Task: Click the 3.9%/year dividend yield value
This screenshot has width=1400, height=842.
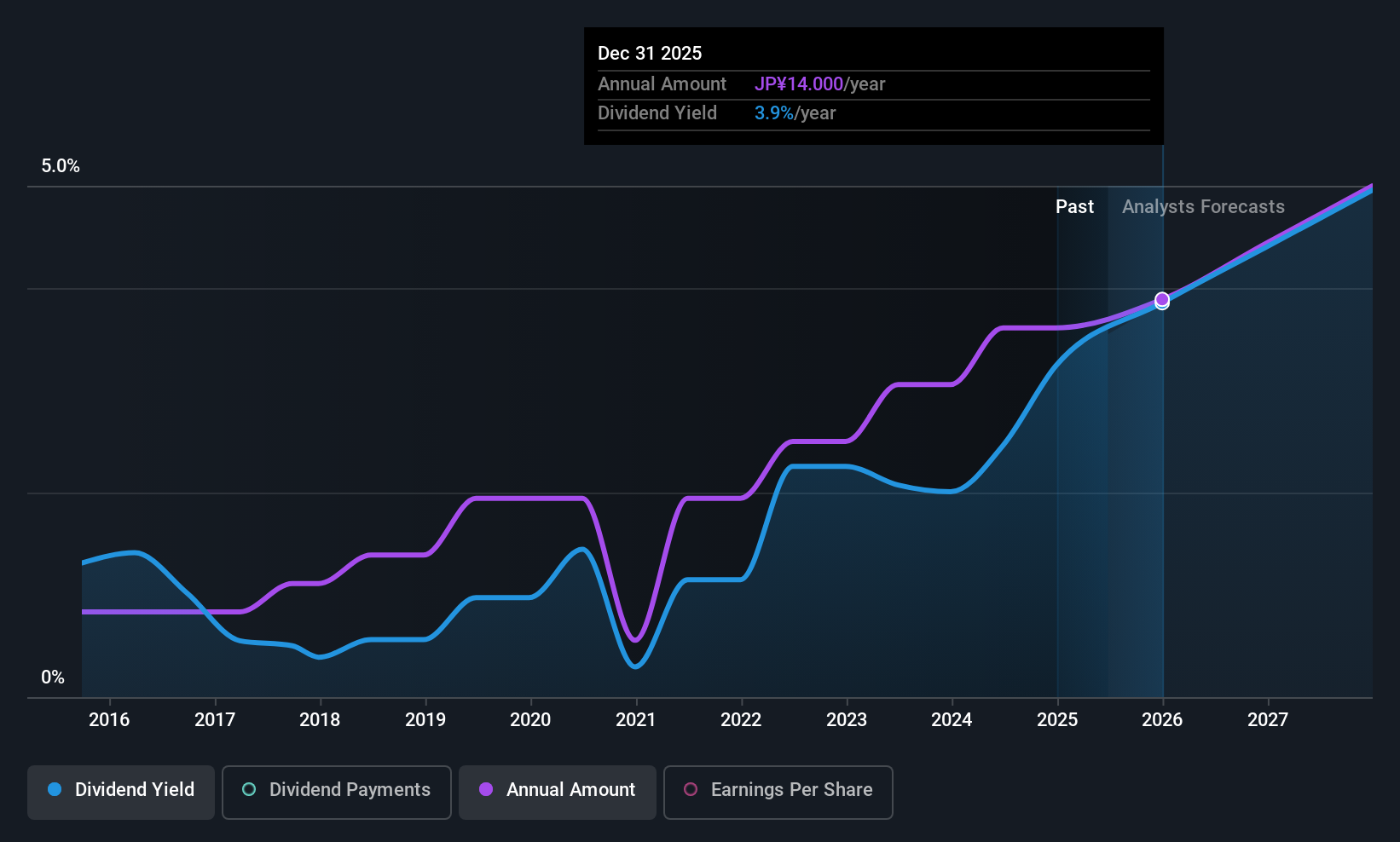Action: coord(795,113)
